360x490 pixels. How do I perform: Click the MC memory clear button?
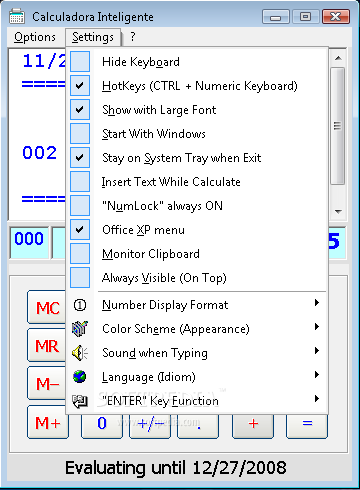coord(47,307)
